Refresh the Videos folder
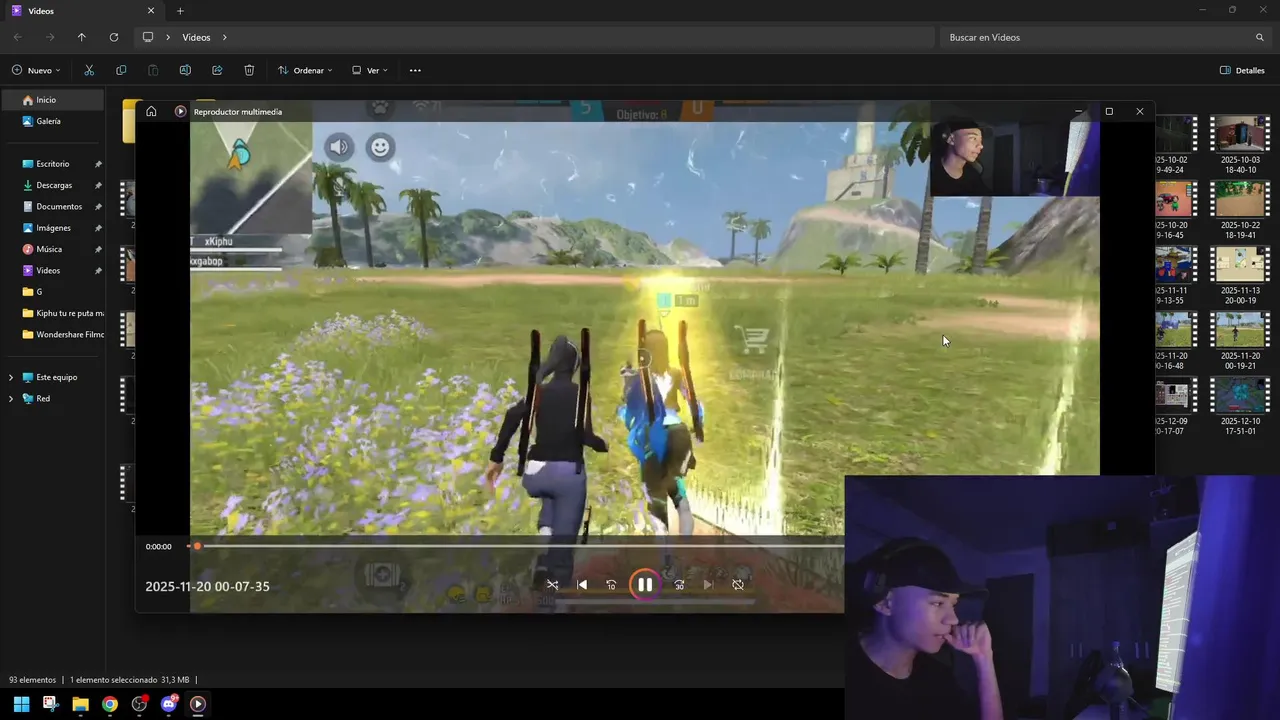The height and width of the screenshot is (720, 1280). 114,37
